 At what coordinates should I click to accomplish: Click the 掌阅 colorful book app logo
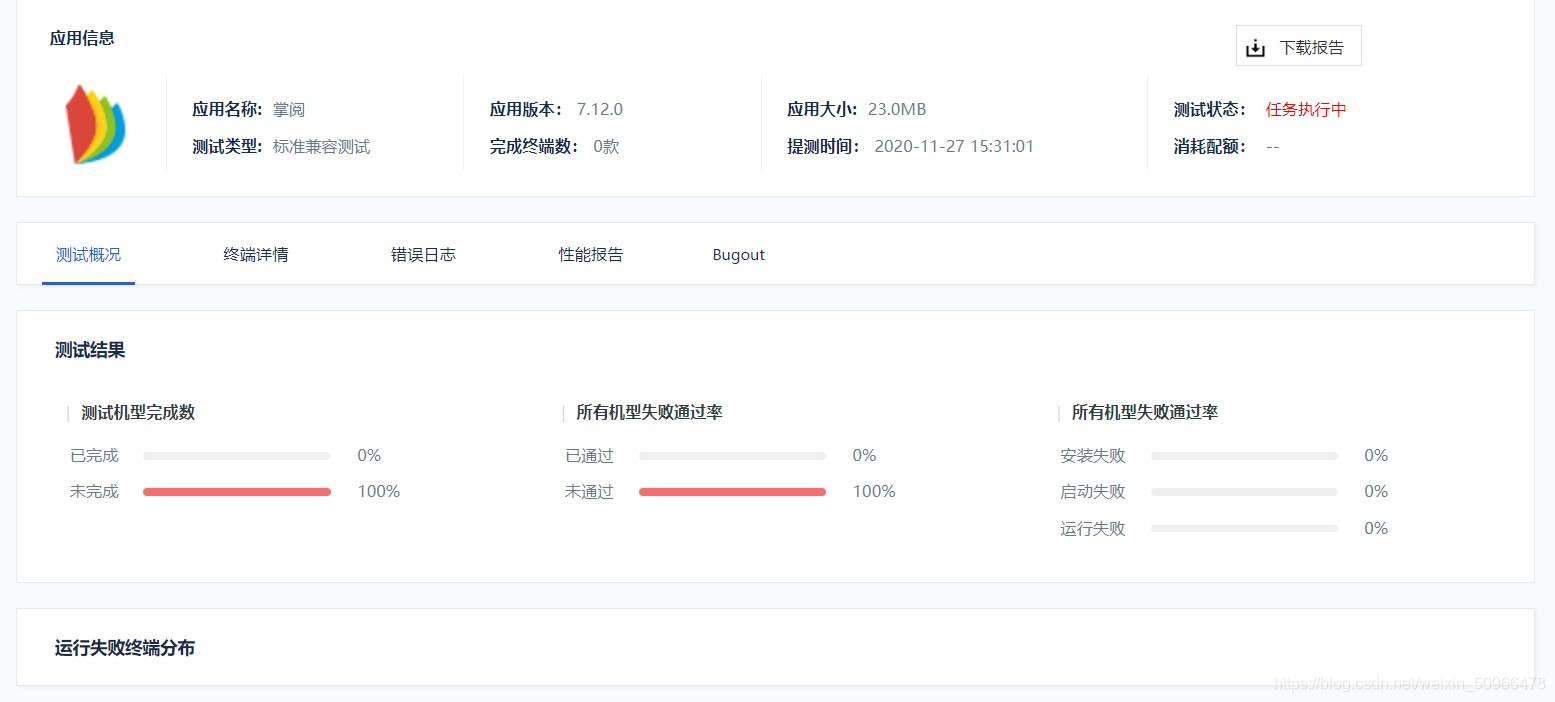[x=95, y=125]
